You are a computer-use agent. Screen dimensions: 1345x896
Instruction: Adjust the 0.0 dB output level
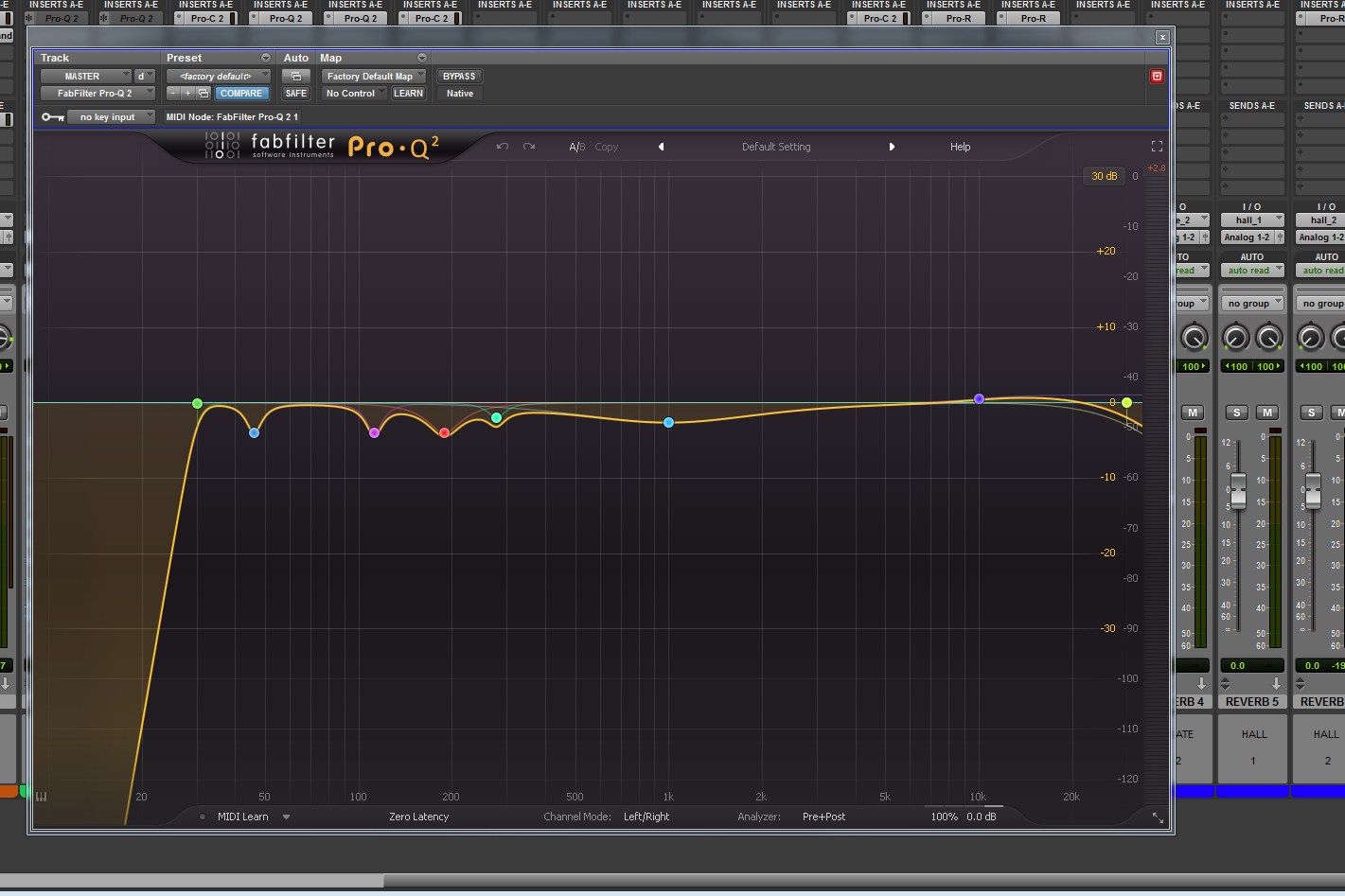point(982,817)
